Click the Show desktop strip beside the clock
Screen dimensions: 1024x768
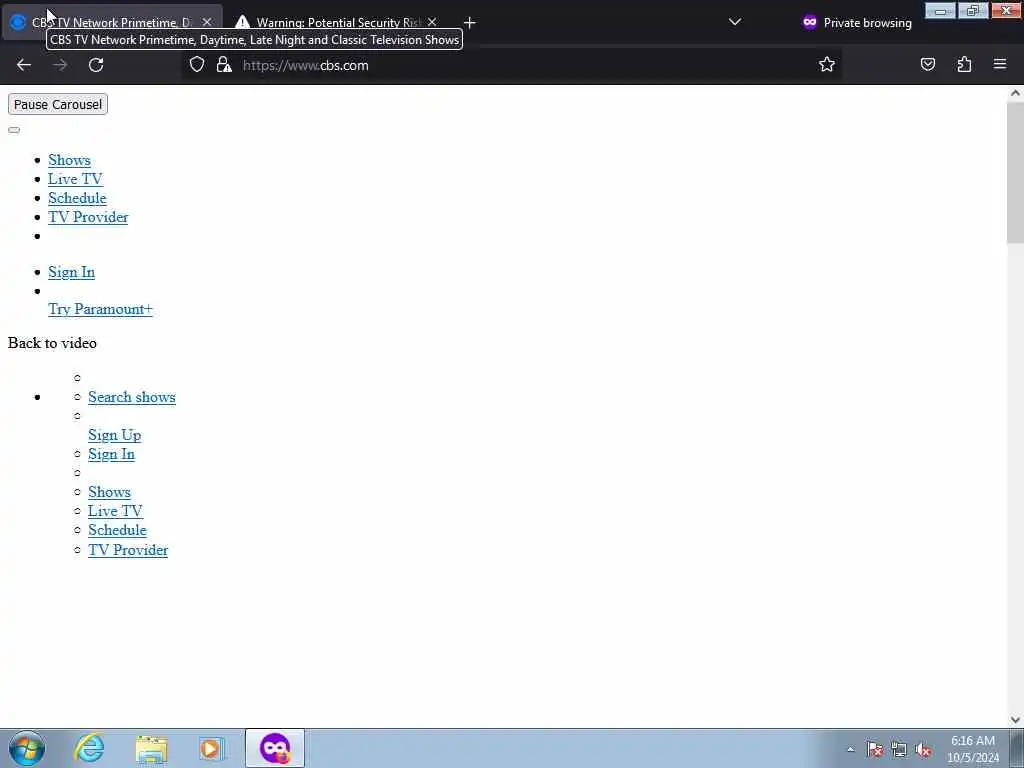click(1017, 748)
